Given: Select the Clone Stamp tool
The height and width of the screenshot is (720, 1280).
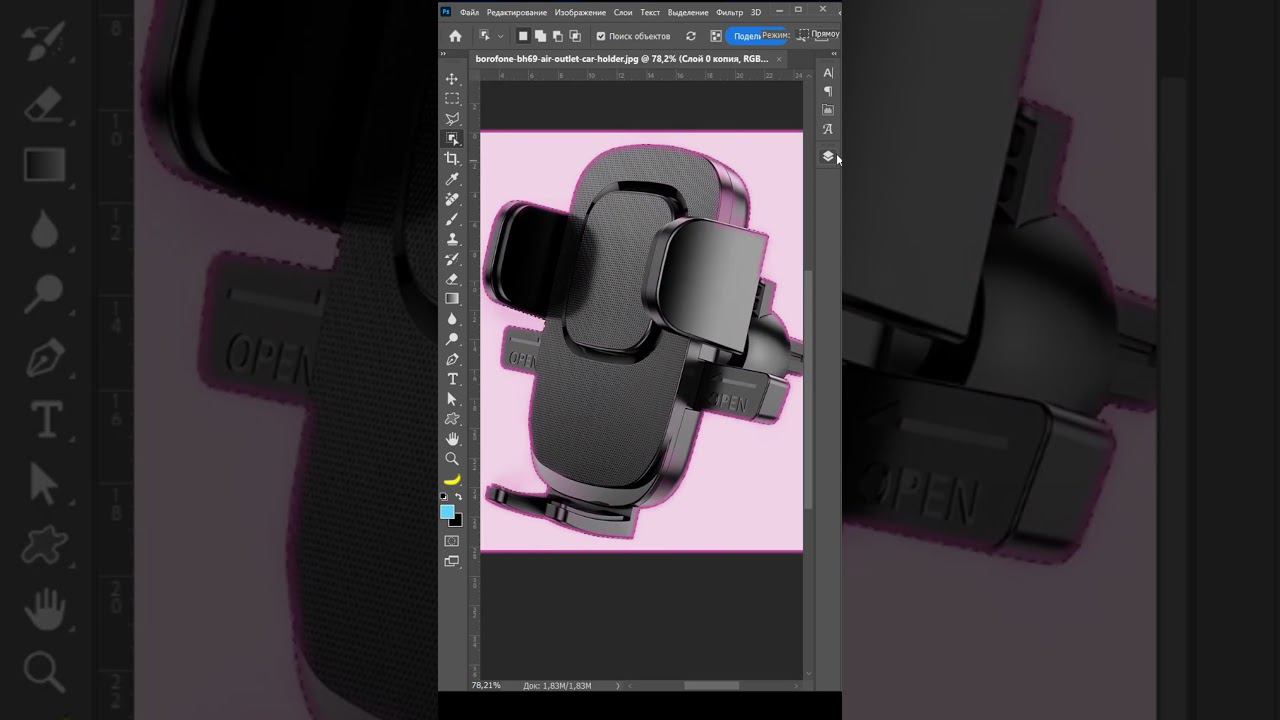Looking at the screenshot, I should click(x=452, y=239).
